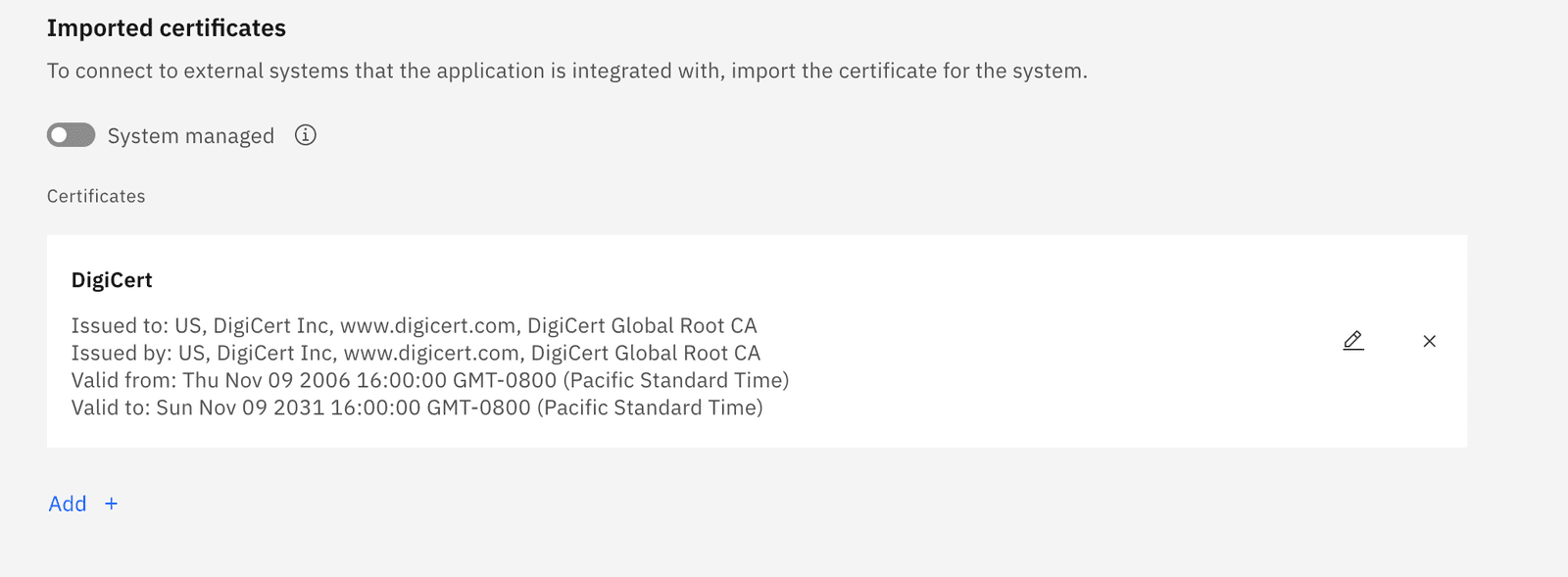Screen dimensions: 1568x577
Task: Hit the + icon to import another certificate
Action: coord(111,504)
